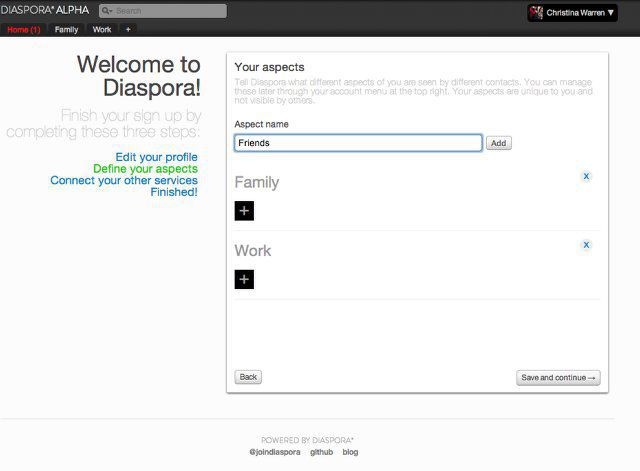Image resolution: width=640 pixels, height=471 pixels.
Task: Click the plus button under Work aspect
Action: click(244, 279)
